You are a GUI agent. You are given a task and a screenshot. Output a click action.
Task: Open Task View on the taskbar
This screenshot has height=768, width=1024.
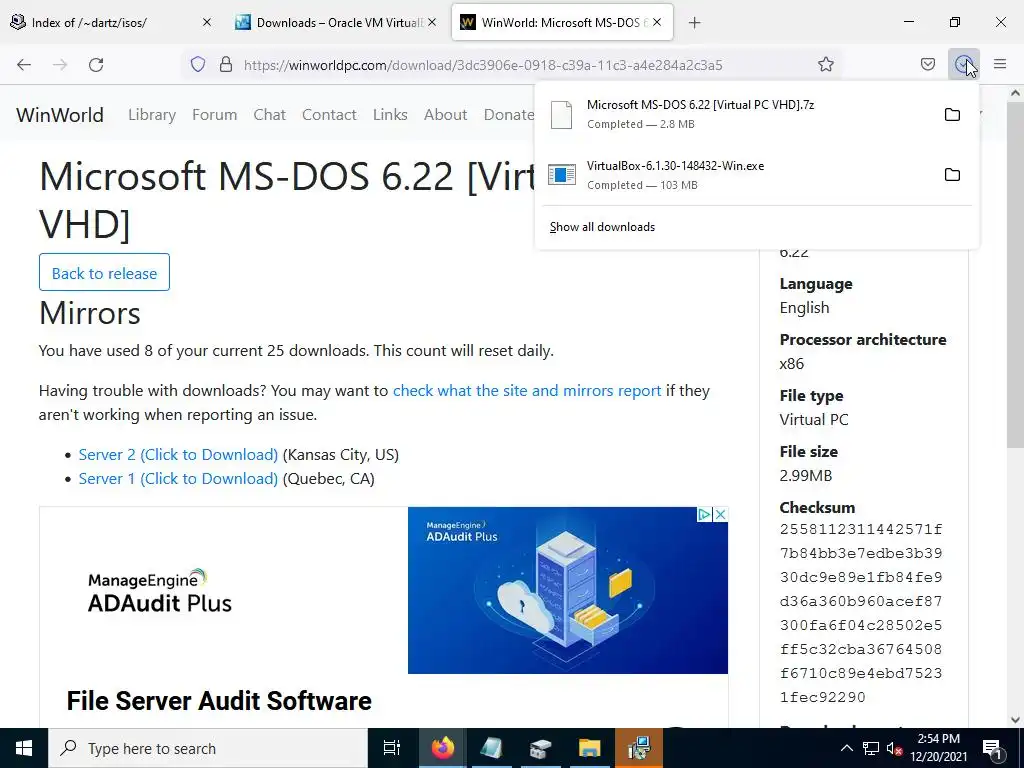[x=391, y=748]
